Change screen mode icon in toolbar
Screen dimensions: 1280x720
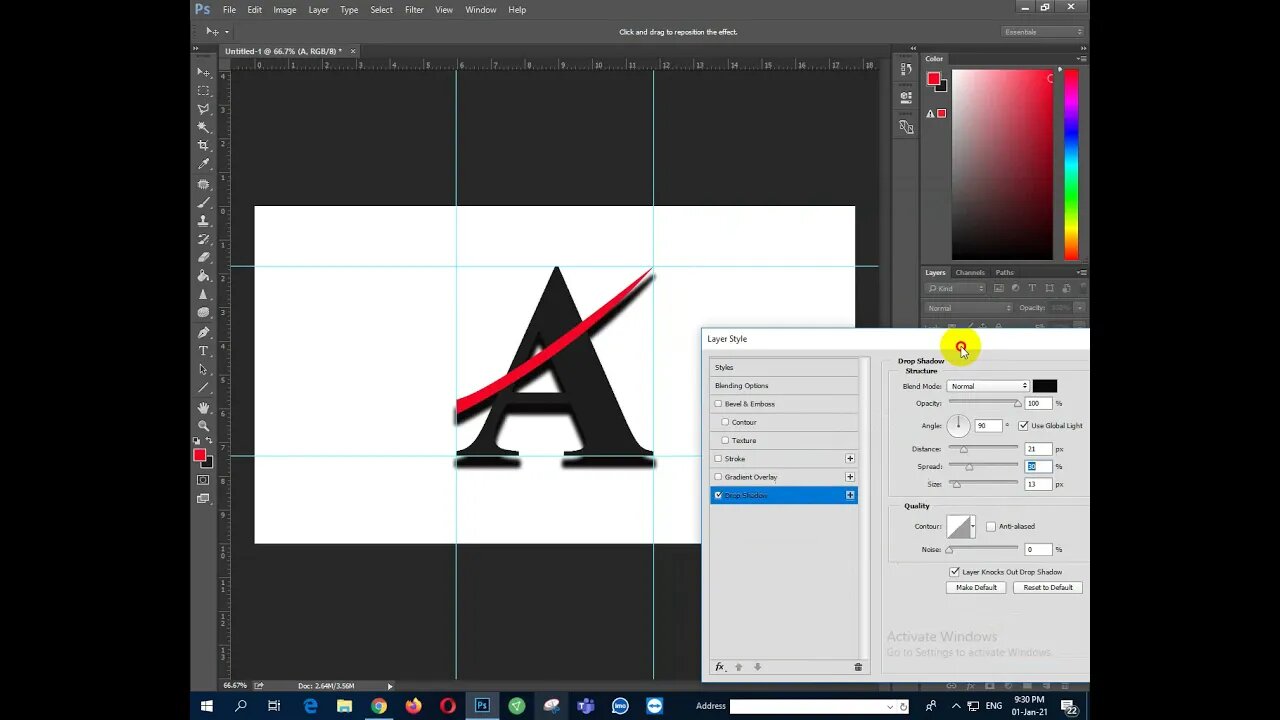[x=204, y=498]
